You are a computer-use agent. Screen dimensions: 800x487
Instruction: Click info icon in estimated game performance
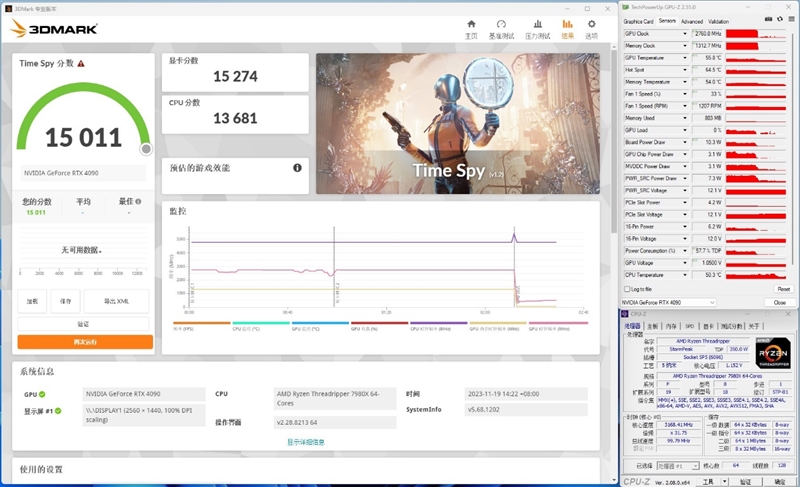tap(297, 168)
